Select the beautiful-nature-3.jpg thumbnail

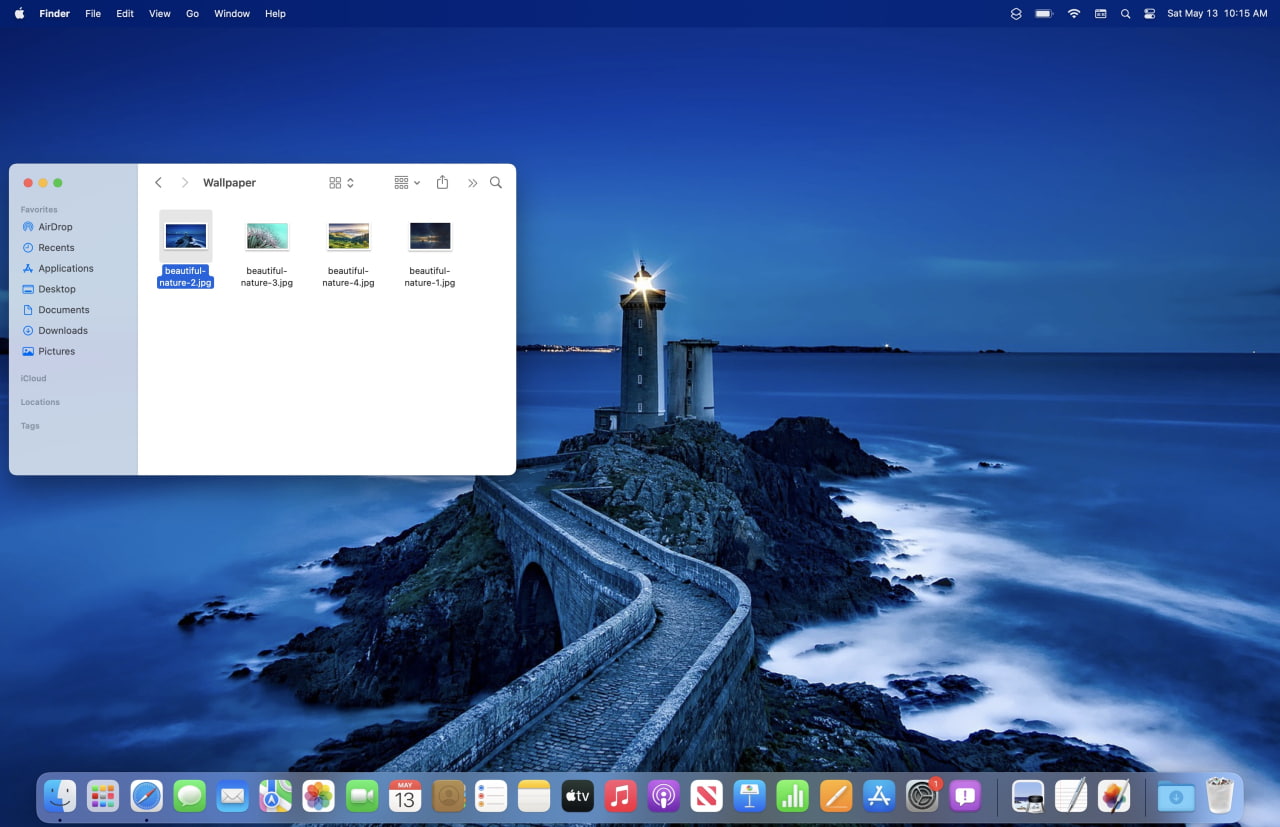tap(267, 237)
